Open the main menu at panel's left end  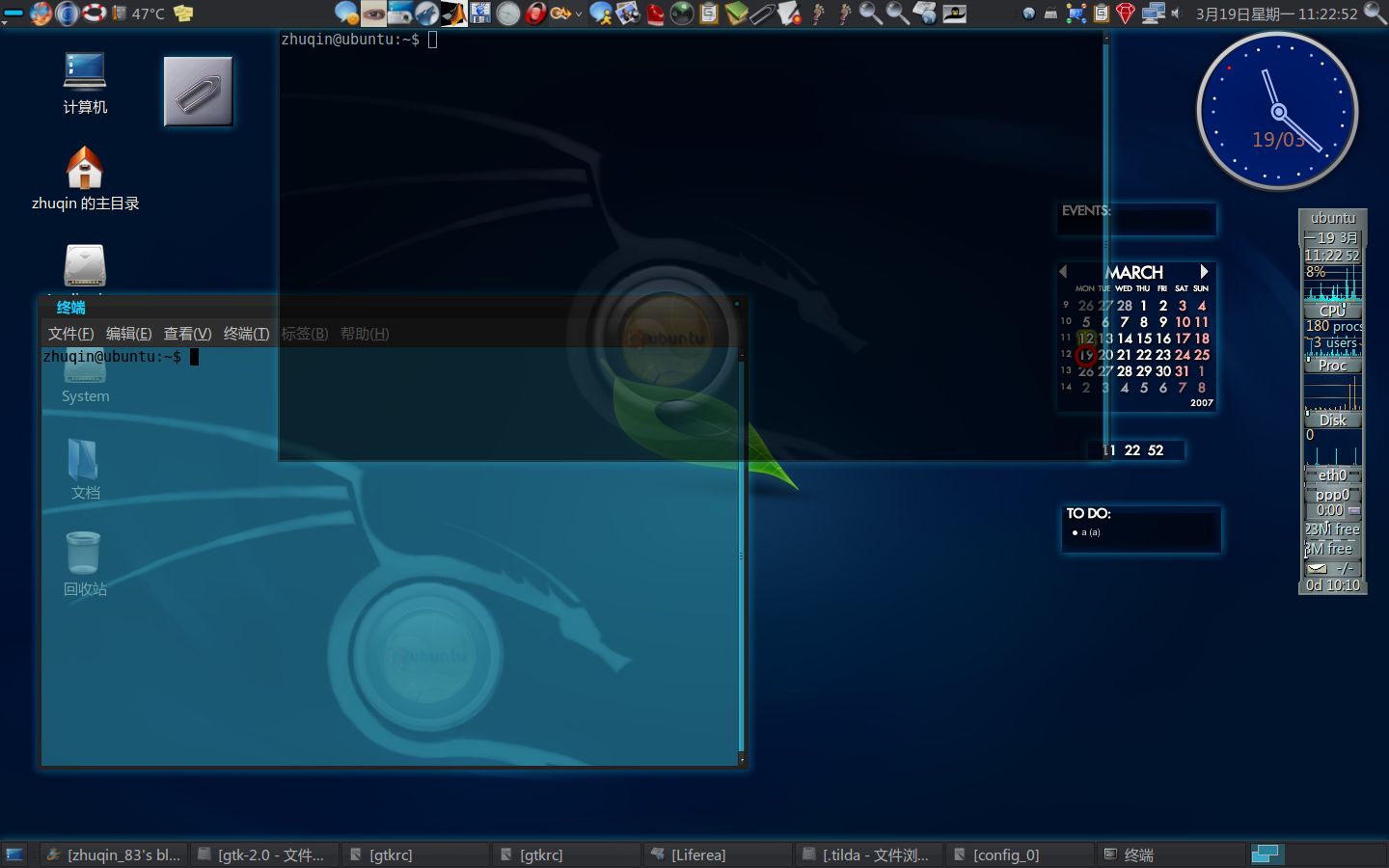(14, 14)
